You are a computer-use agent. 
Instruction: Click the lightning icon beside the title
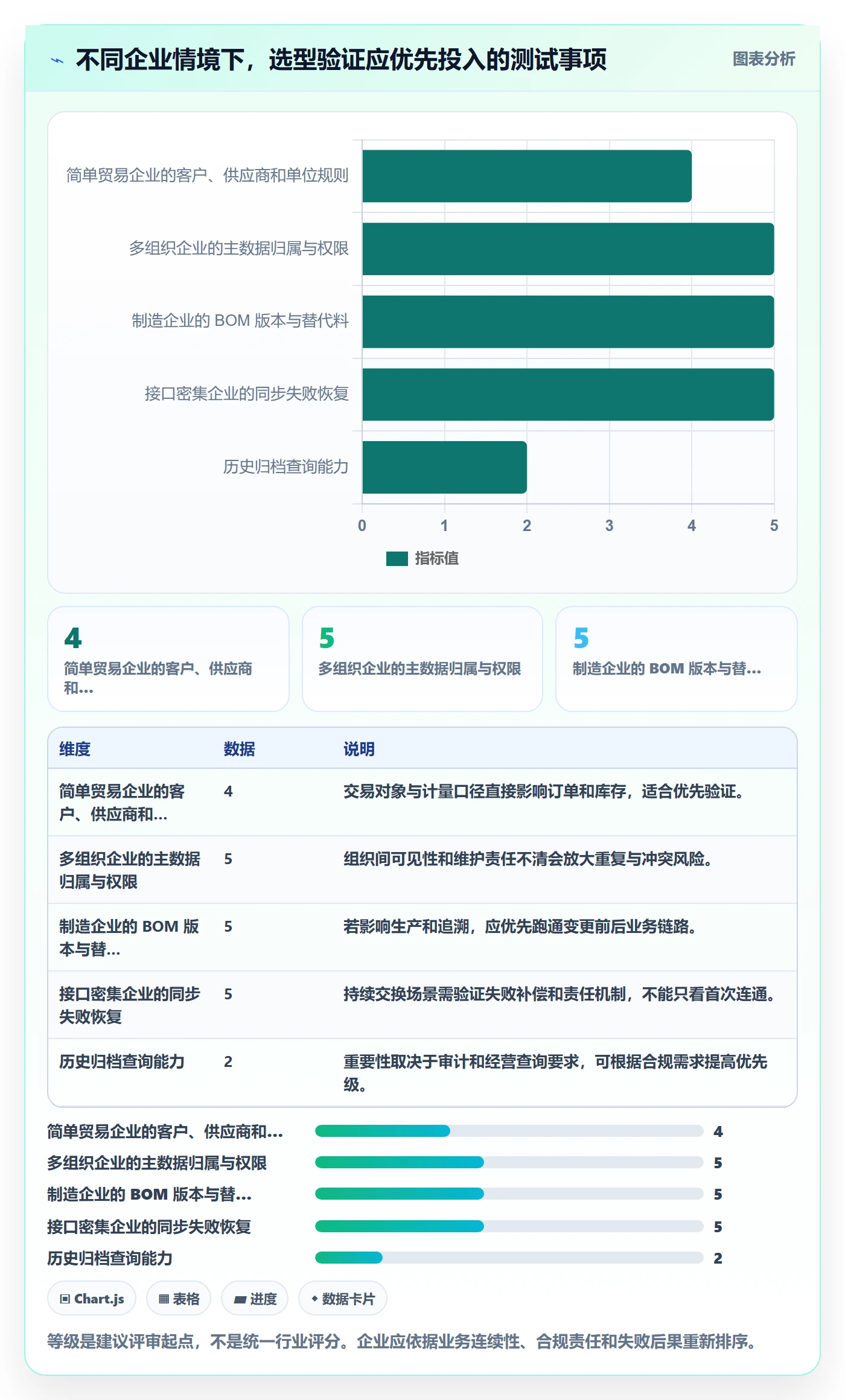click(x=57, y=60)
